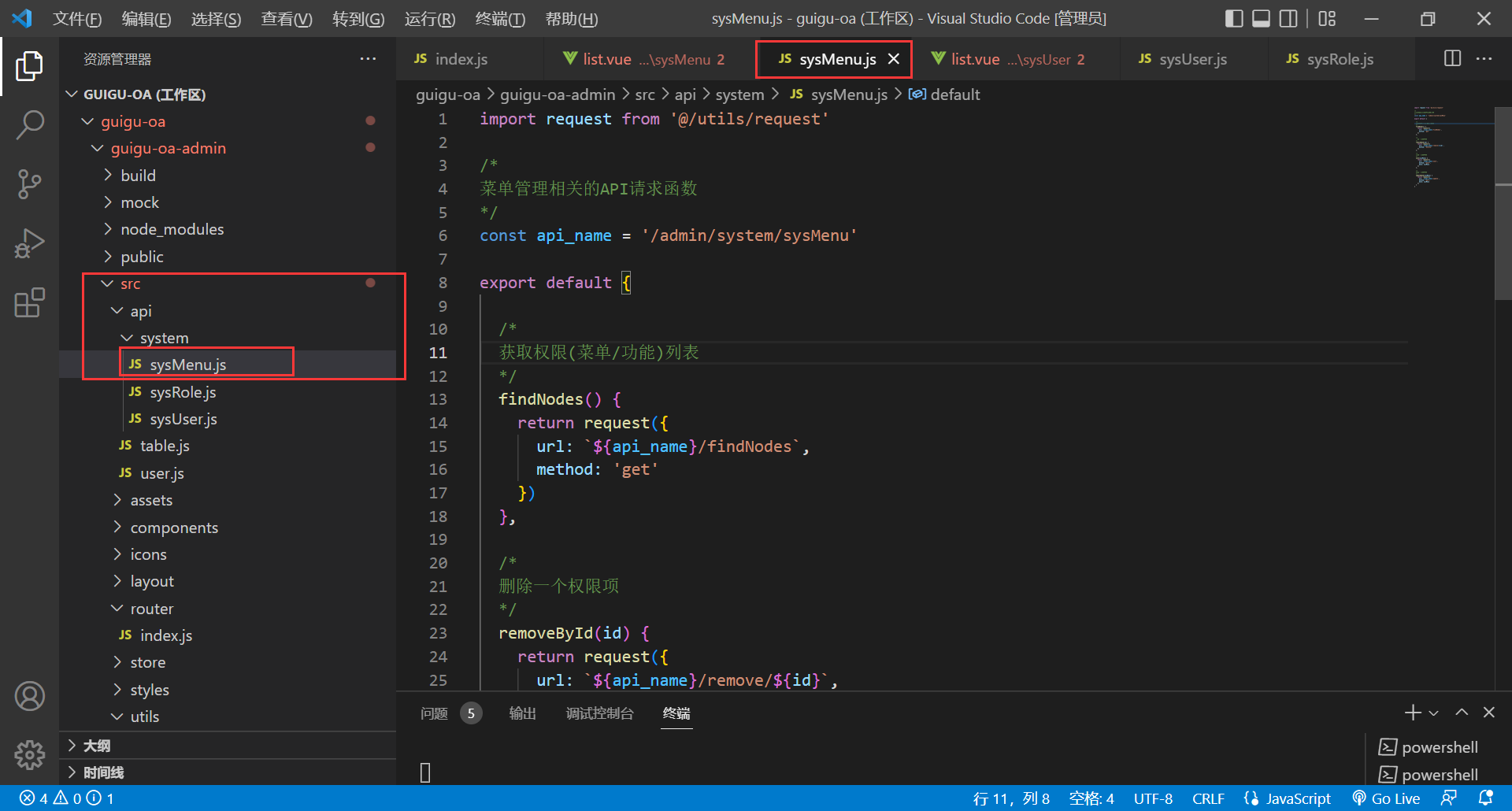
Task: Switch to the sysUser.js editor tab
Action: coord(1191,59)
